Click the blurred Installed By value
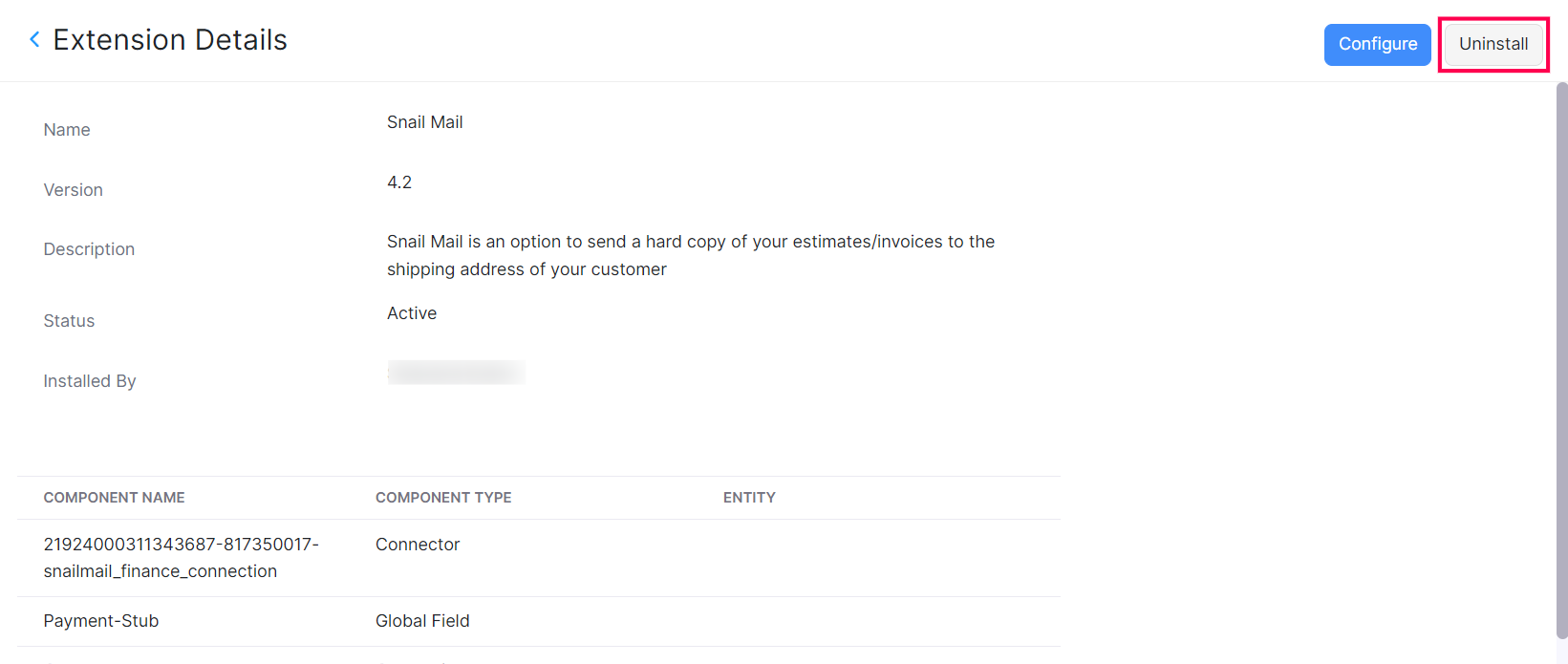The height and width of the screenshot is (664, 1568). coord(456,373)
